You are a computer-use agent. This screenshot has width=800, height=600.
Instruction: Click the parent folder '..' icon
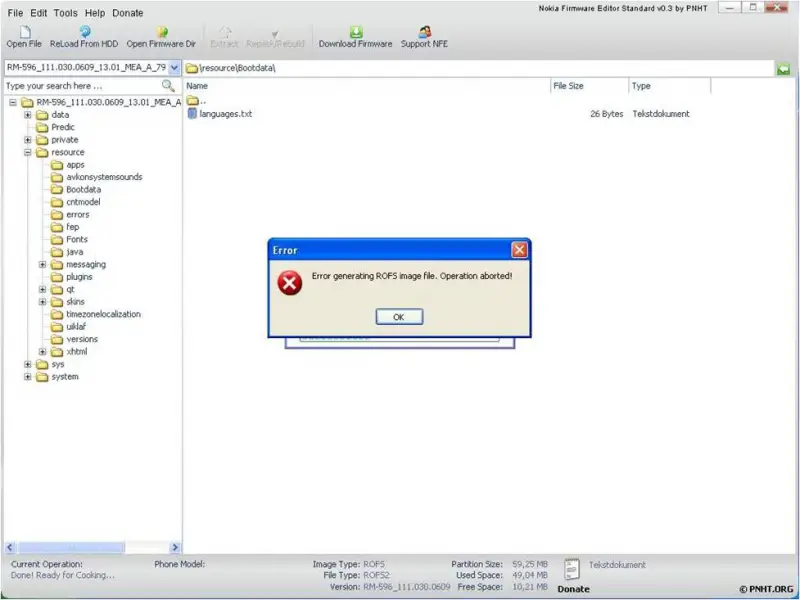[x=192, y=100]
